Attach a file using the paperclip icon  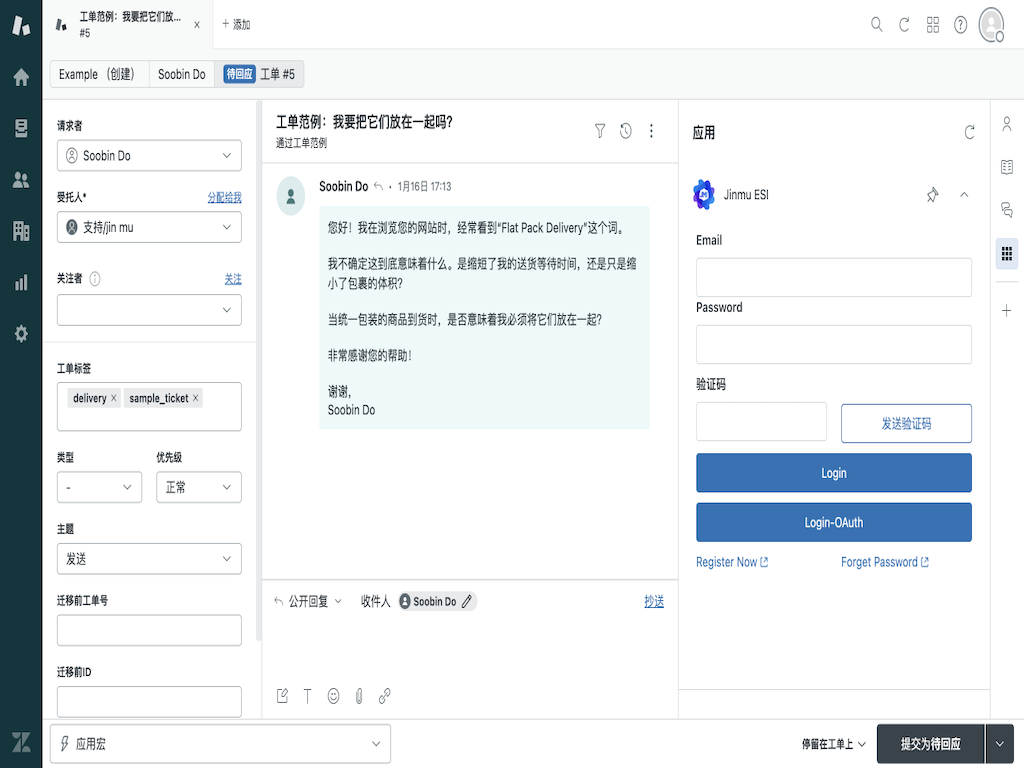(359, 696)
